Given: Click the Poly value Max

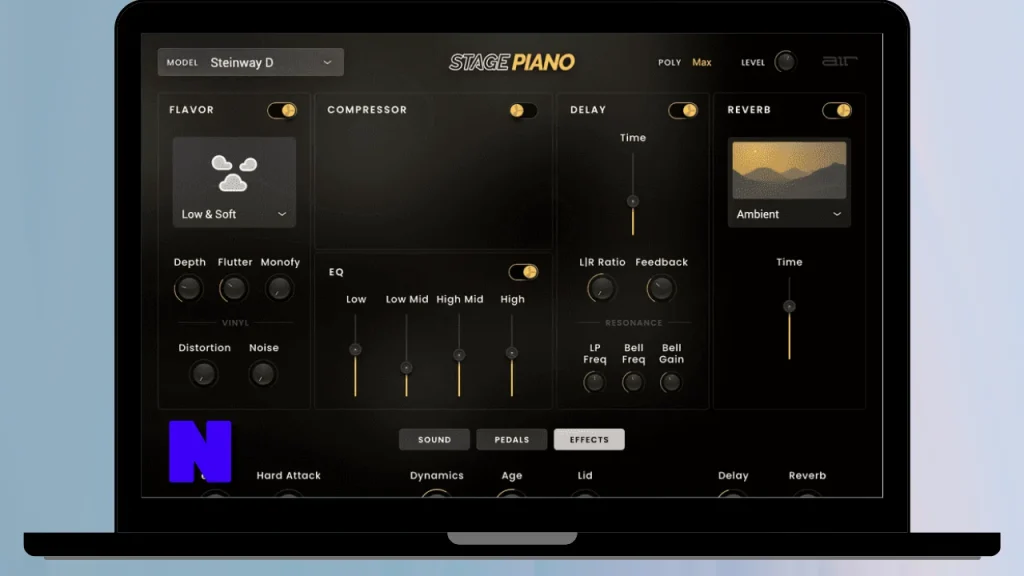Looking at the screenshot, I should pos(701,62).
